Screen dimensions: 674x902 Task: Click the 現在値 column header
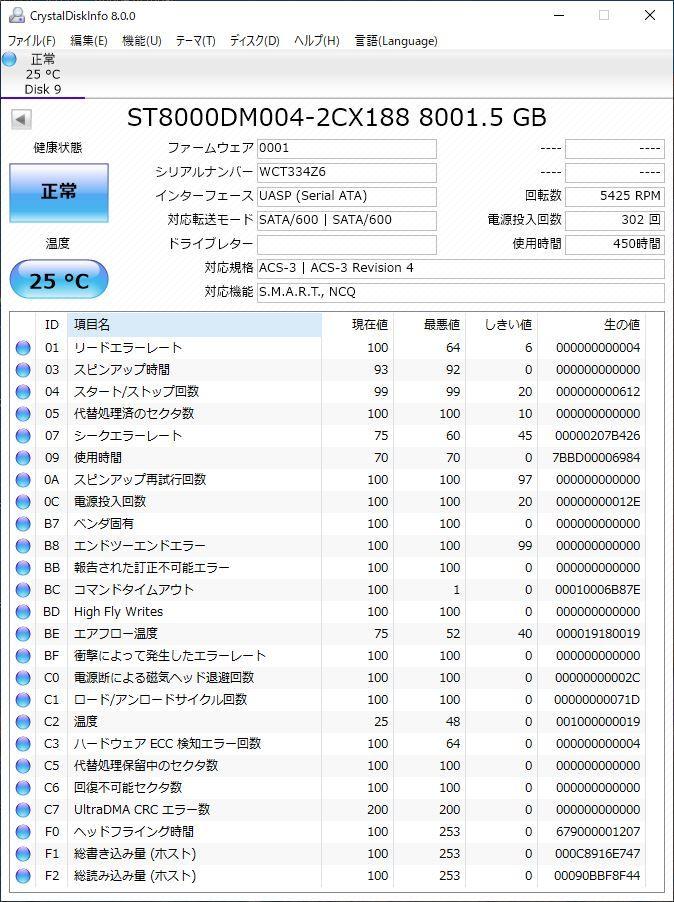coord(358,324)
